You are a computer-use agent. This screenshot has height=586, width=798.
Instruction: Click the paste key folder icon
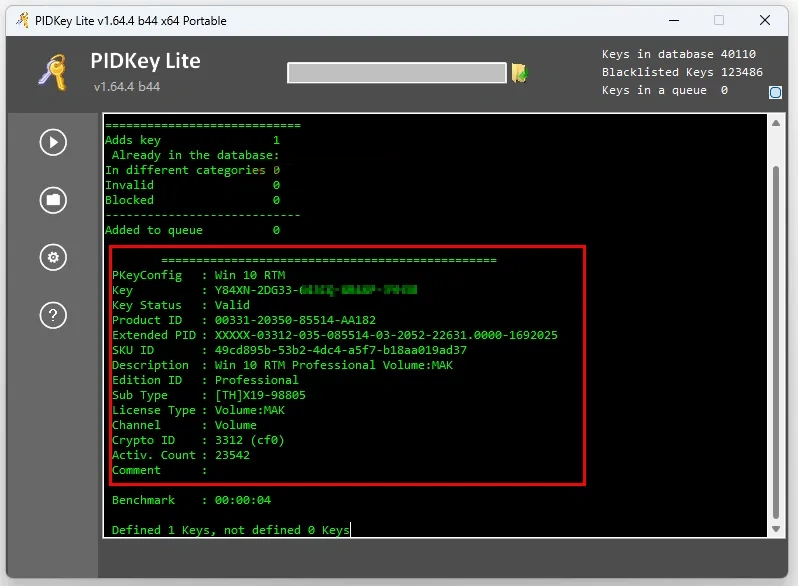point(520,73)
